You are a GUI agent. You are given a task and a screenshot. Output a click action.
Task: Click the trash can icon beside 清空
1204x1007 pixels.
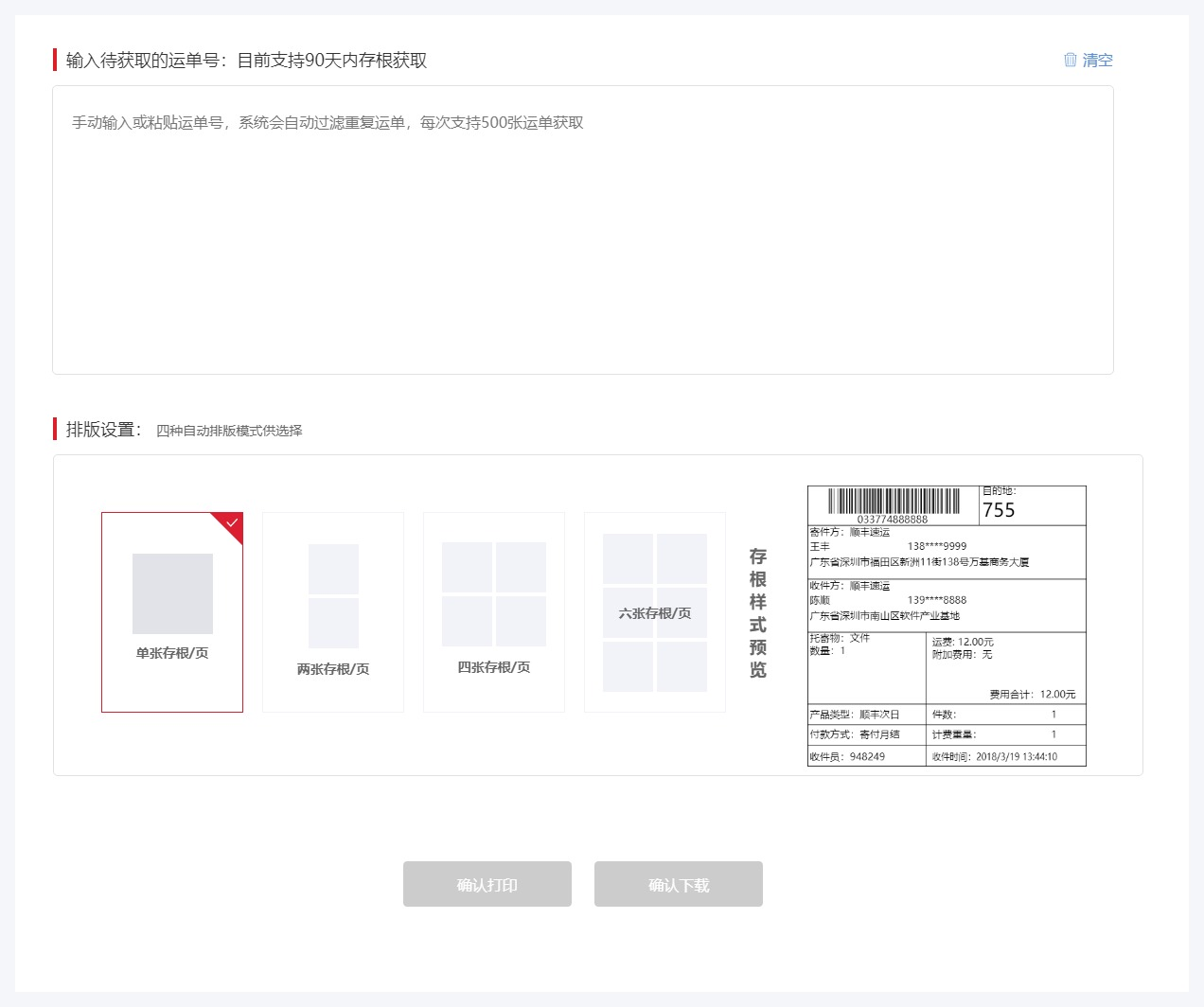pos(1070,60)
